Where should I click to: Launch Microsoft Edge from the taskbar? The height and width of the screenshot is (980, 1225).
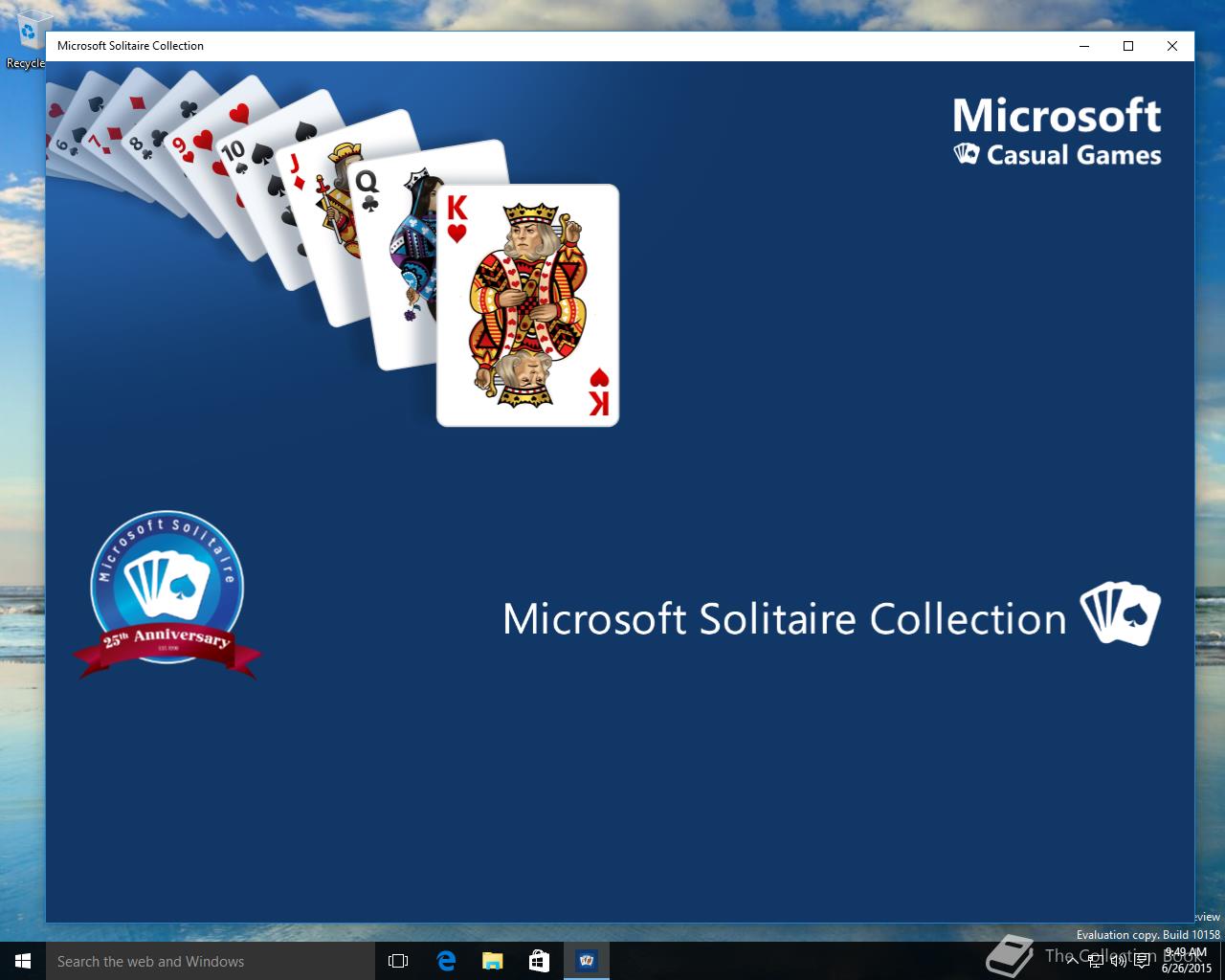pyautogui.click(x=445, y=961)
